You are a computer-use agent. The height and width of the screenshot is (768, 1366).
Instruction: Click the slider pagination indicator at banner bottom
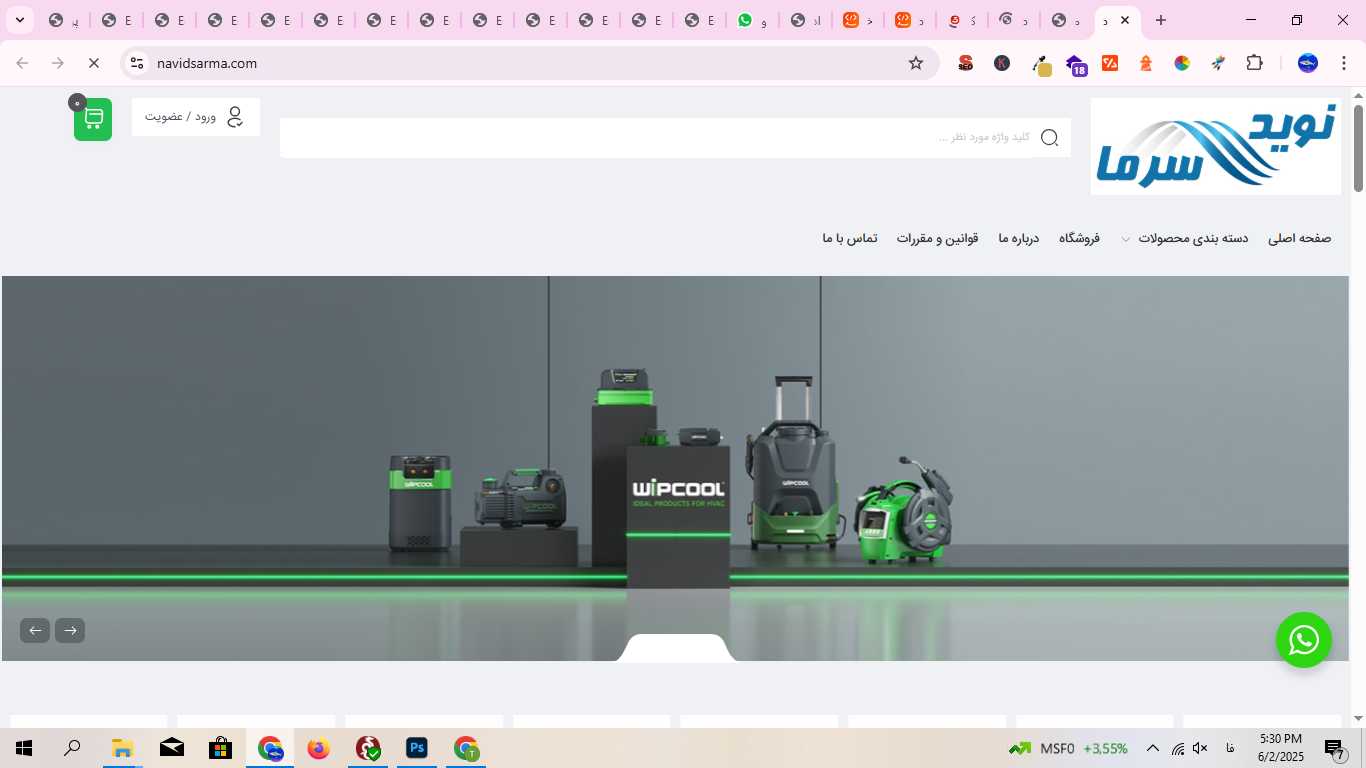676,648
